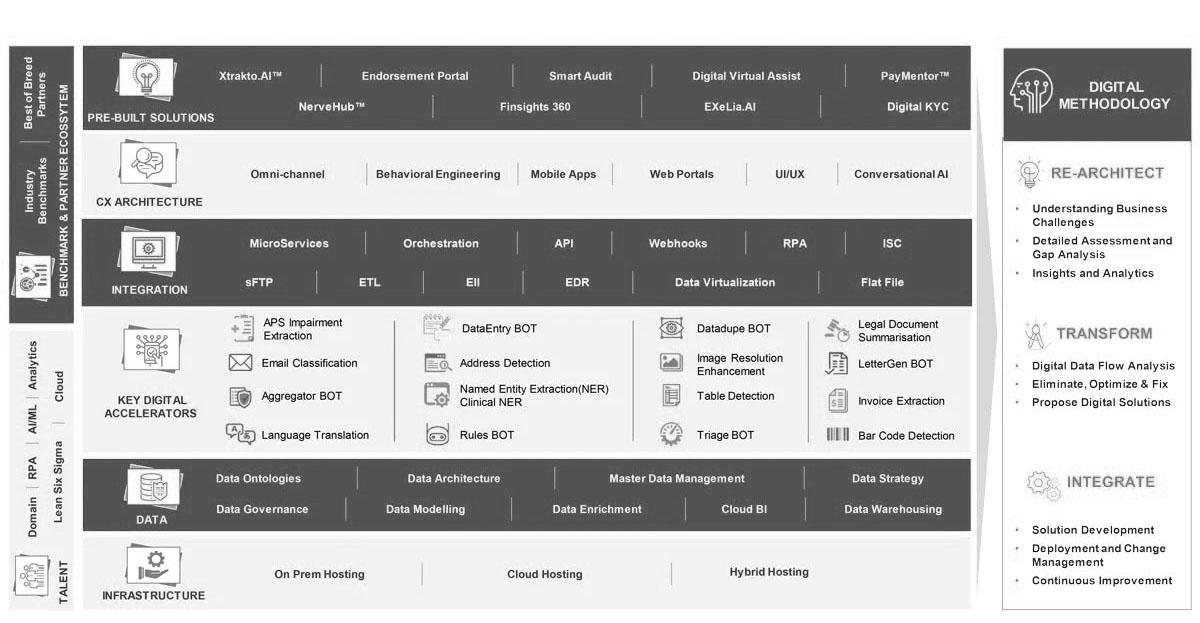Click the Data Warehousing label

pos(893,509)
